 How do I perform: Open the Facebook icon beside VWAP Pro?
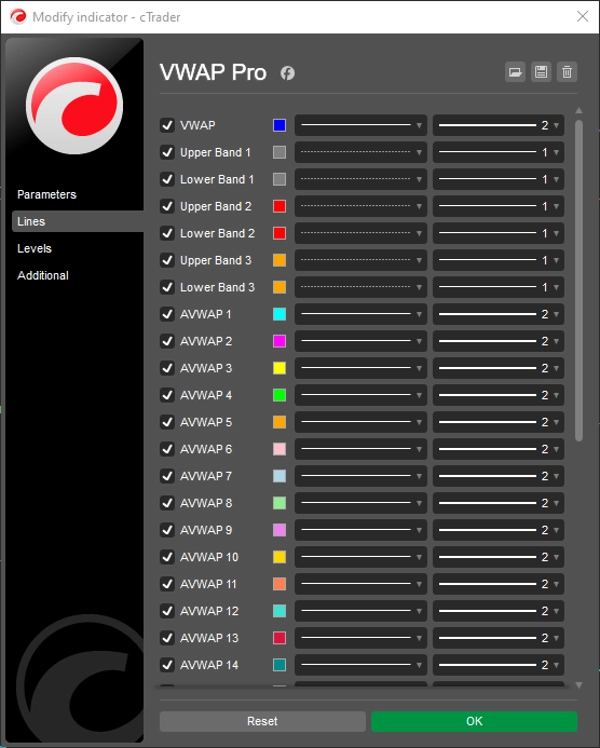click(x=287, y=73)
